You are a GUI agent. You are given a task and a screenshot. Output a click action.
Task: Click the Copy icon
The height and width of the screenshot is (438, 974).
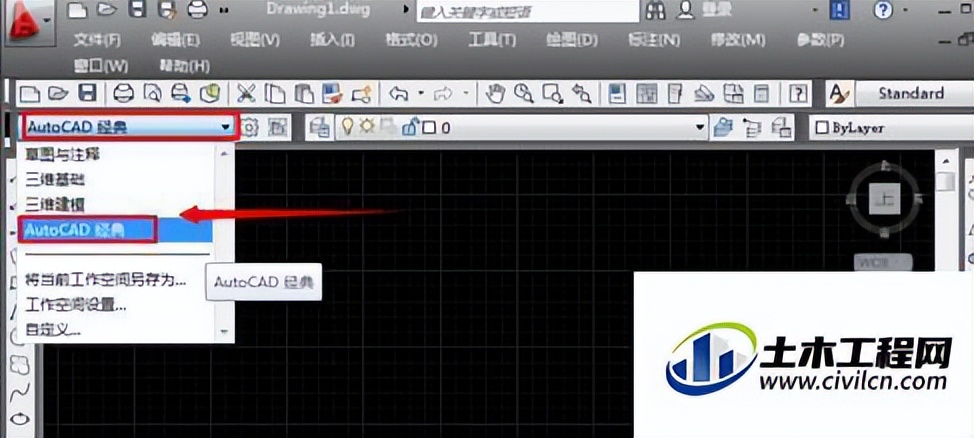tap(275, 94)
